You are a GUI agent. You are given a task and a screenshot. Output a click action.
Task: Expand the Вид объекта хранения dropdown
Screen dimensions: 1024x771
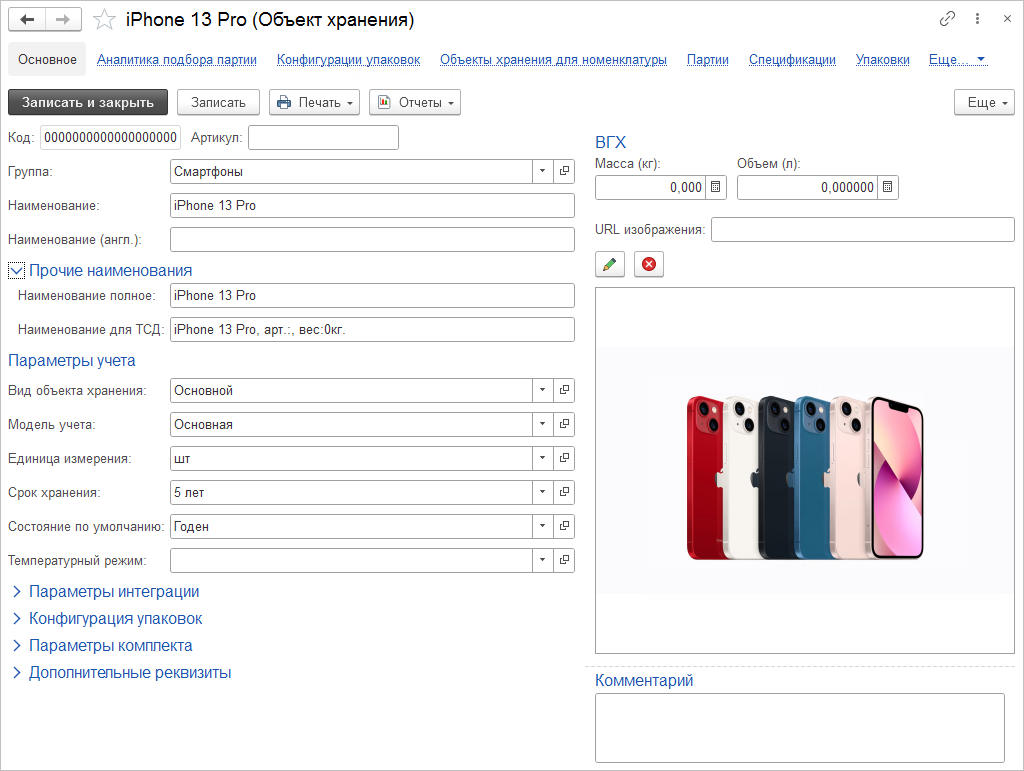pyautogui.click(x=542, y=390)
